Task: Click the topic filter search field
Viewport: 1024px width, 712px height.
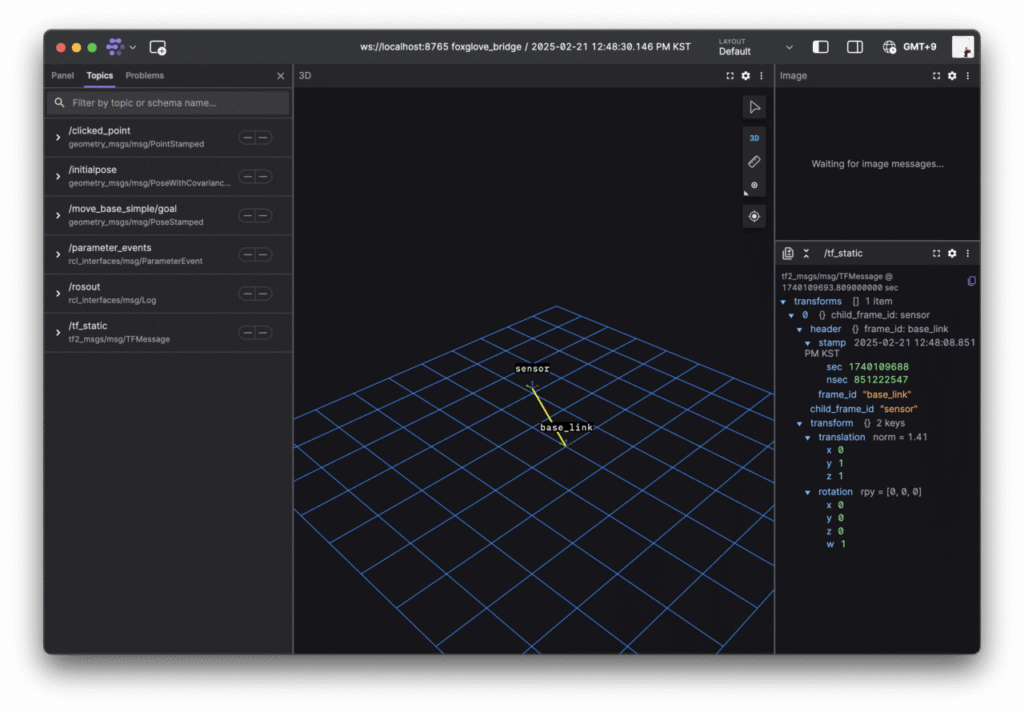Action: click(170, 103)
